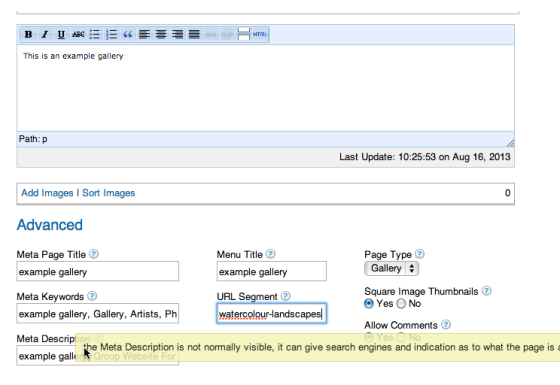Focus the URL Segment field
This screenshot has width=560, height=385.
click(271, 314)
